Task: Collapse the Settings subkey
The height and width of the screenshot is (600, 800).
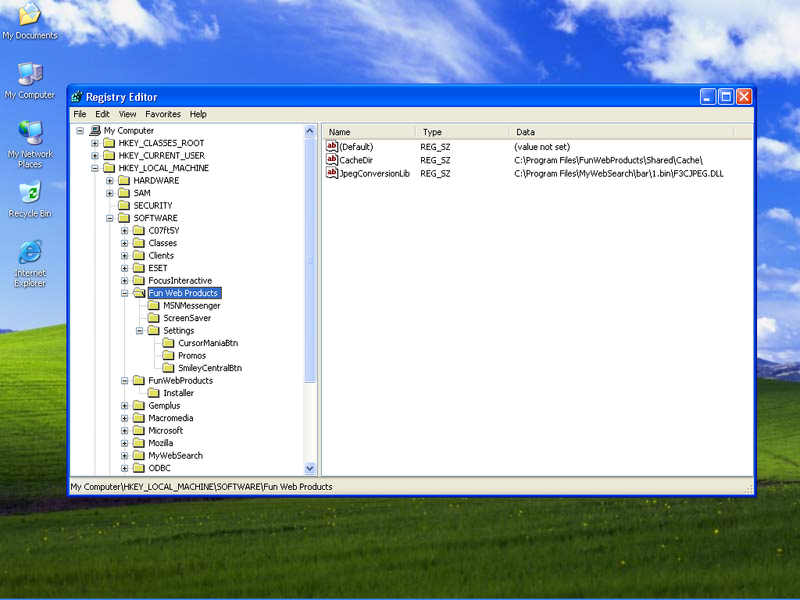Action: [x=139, y=331]
